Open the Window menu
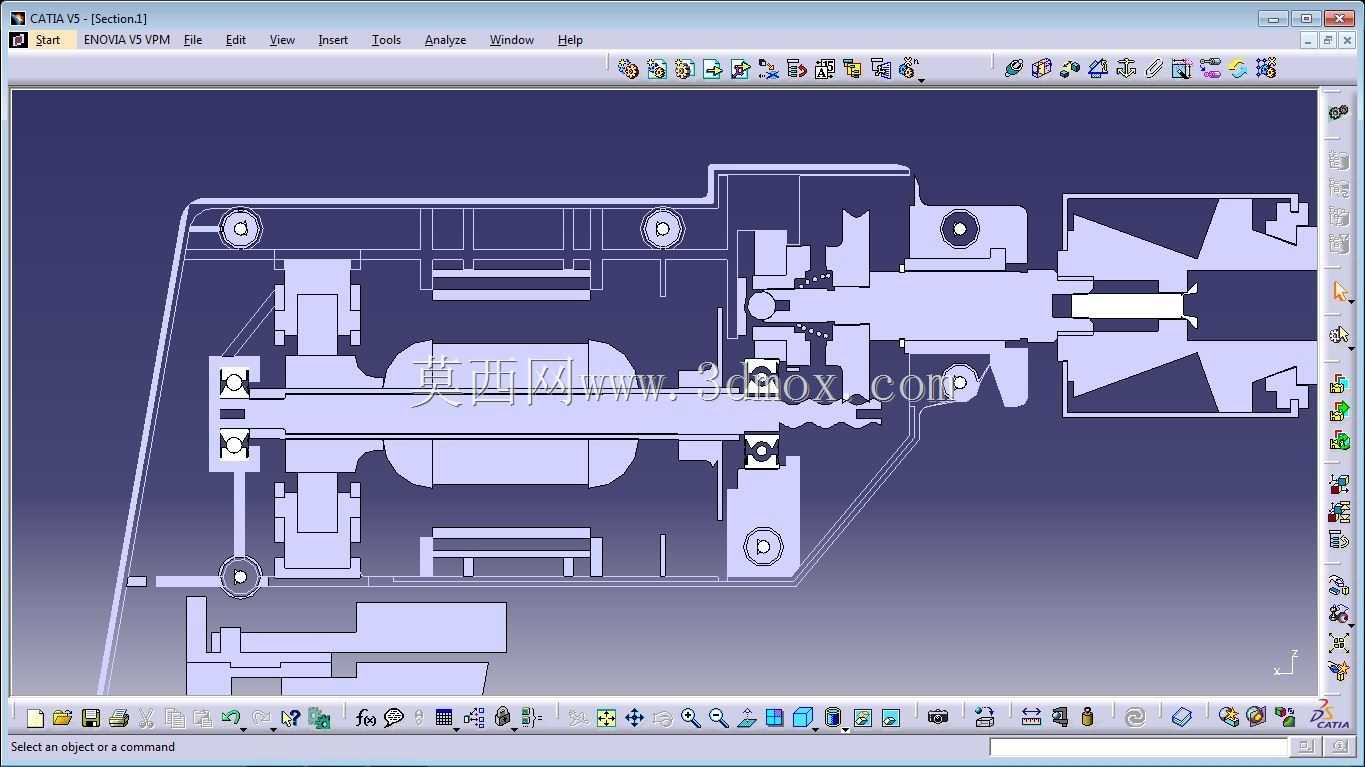 coord(512,40)
